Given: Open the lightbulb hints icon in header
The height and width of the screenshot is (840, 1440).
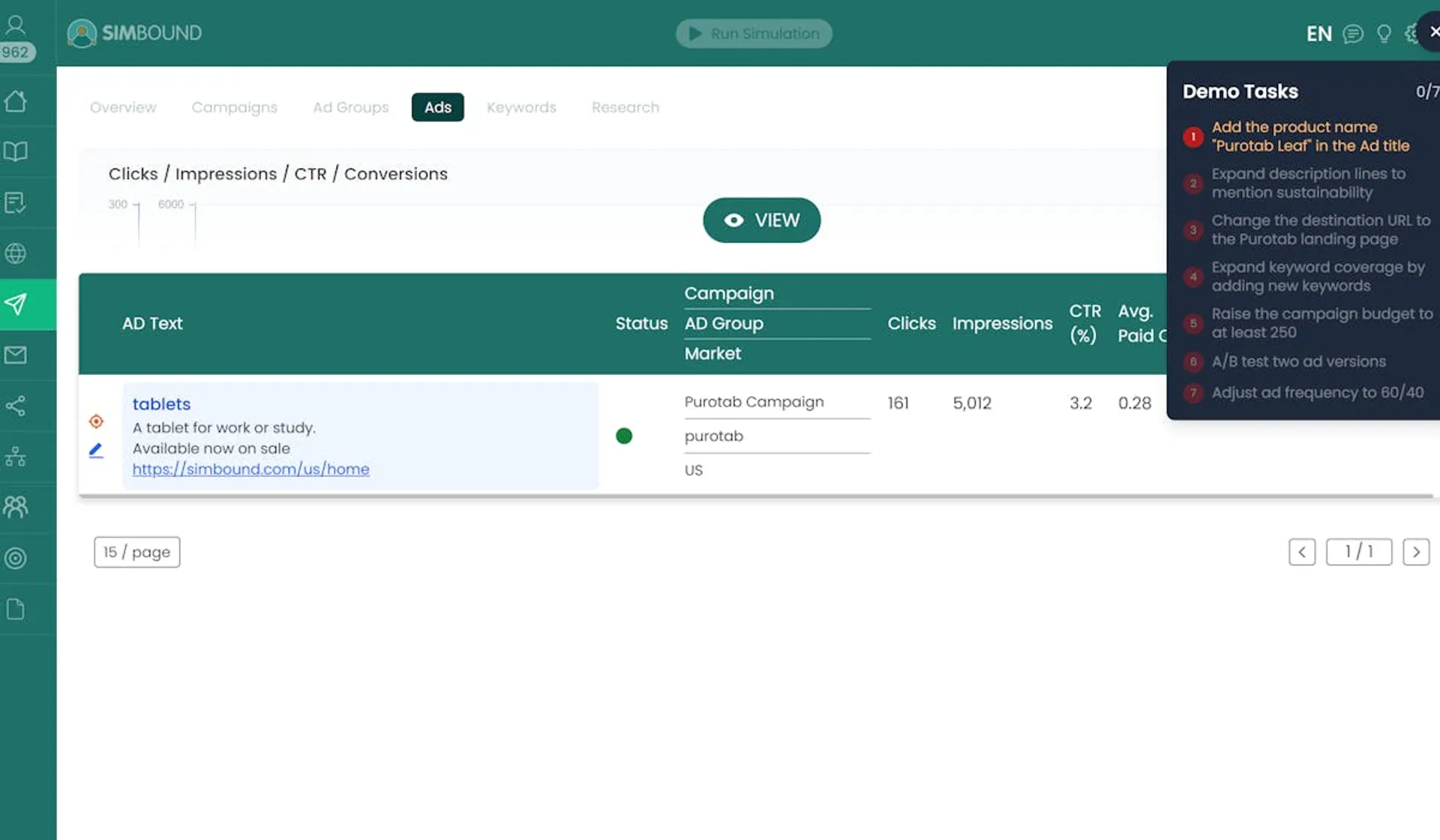Looking at the screenshot, I should coord(1384,34).
